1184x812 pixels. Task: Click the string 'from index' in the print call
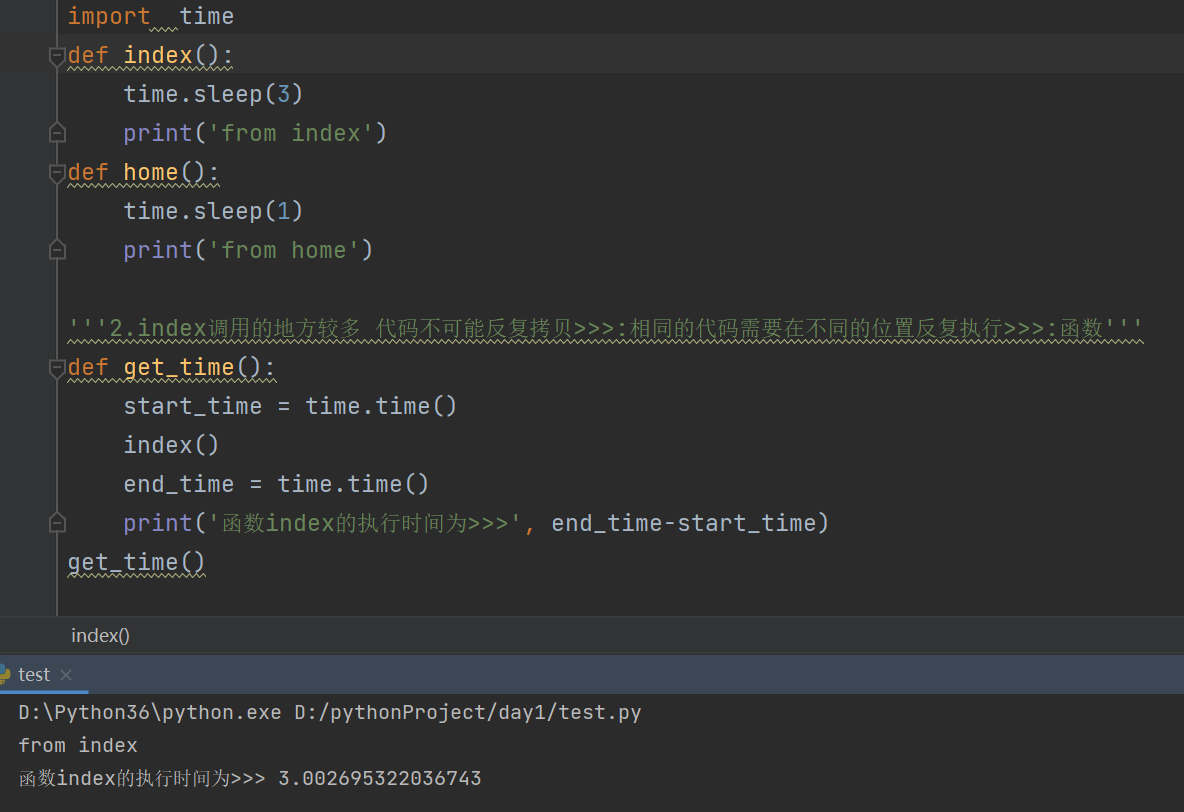click(290, 134)
